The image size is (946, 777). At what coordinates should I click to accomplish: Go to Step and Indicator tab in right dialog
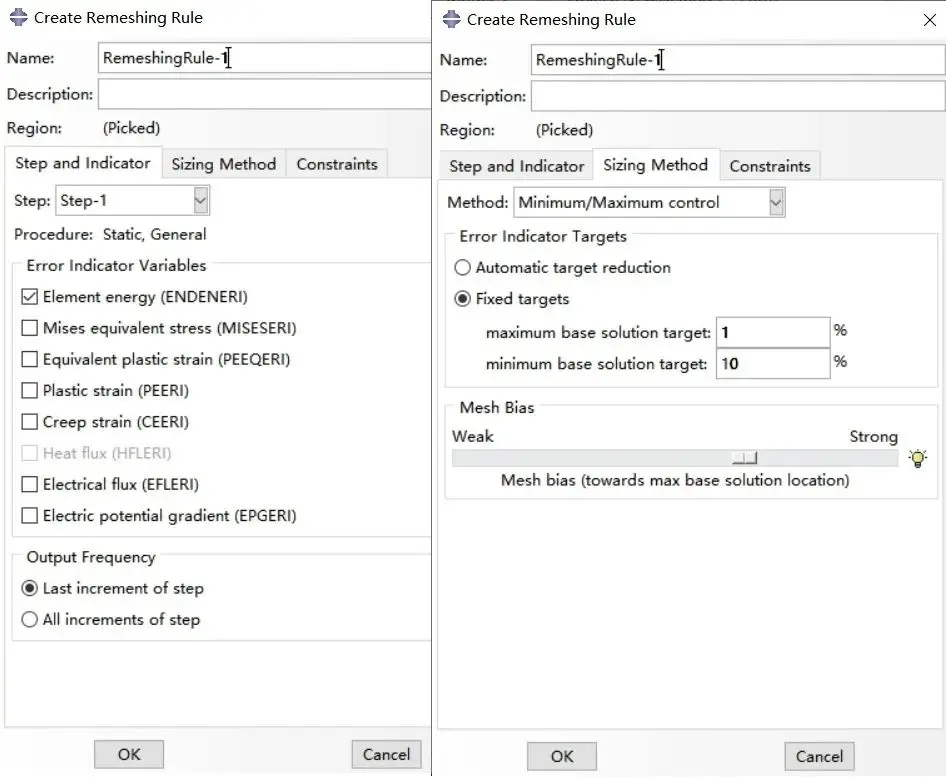tap(516, 166)
